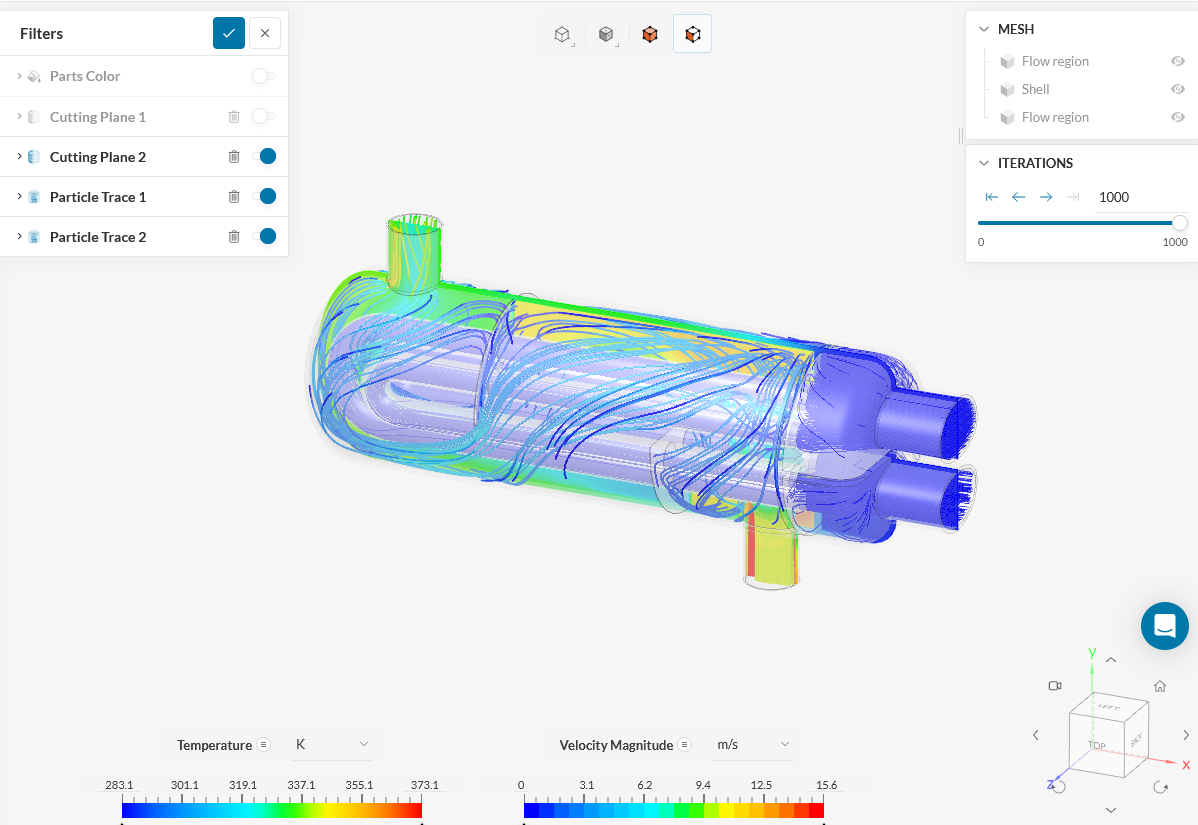
Task: Collapse the MESH panel section
Action: 984,29
